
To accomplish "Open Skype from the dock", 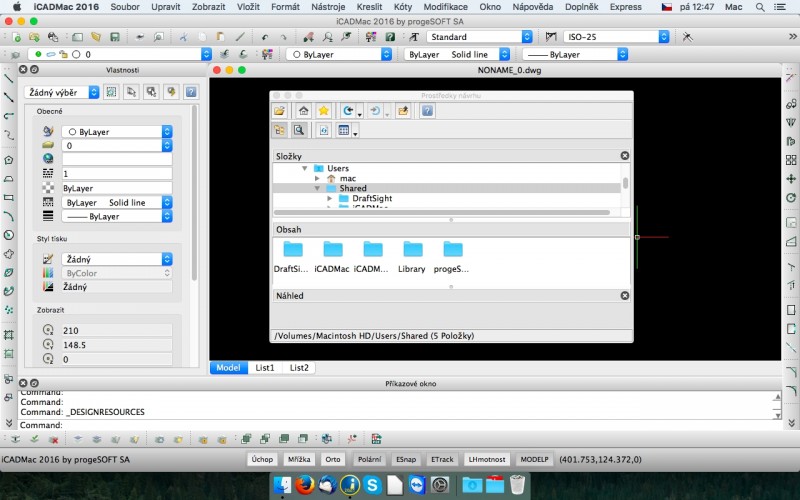I will [x=372, y=485].
